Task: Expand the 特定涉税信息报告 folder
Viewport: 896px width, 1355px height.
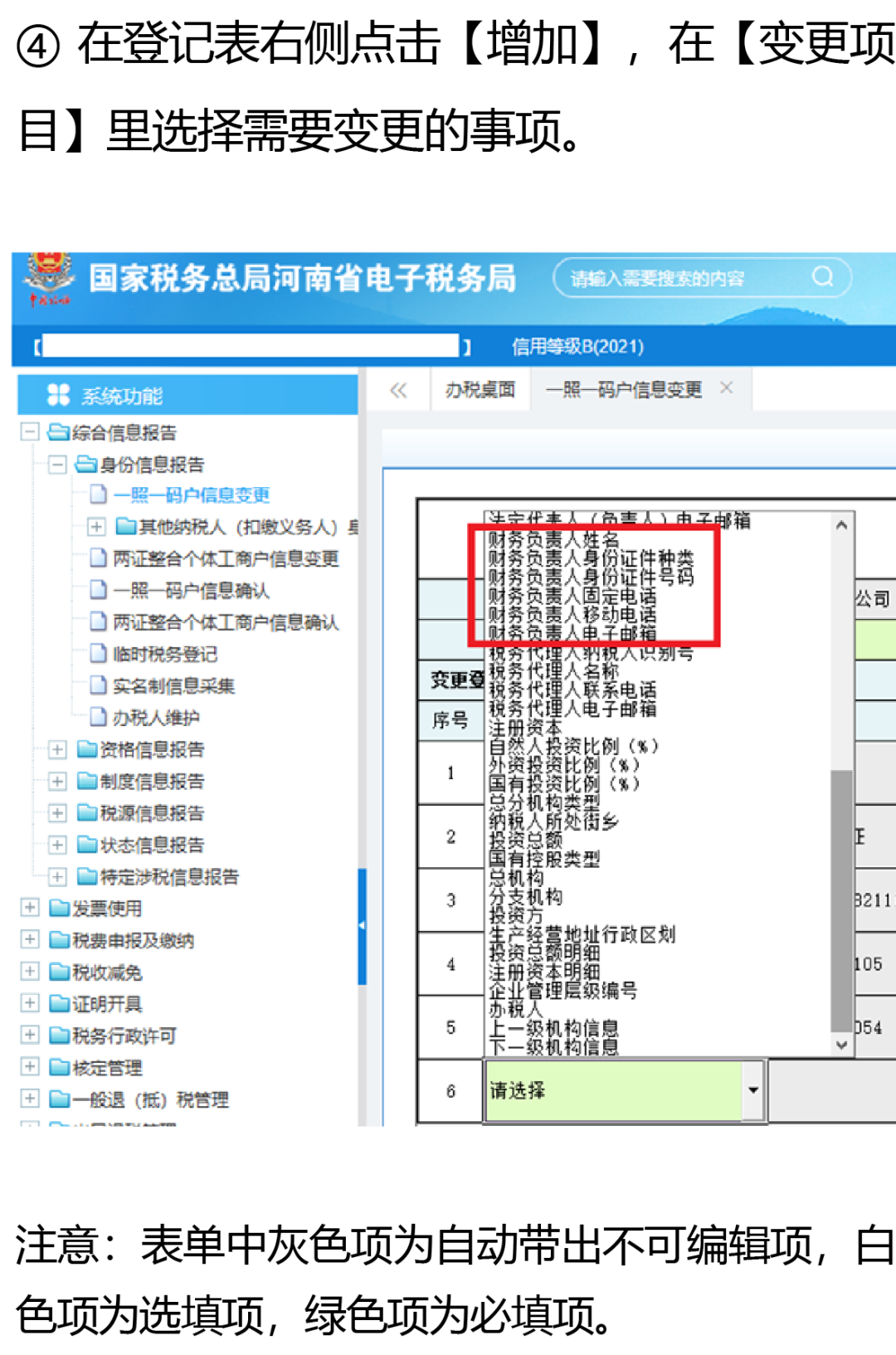Action: (x=57, y=876)
